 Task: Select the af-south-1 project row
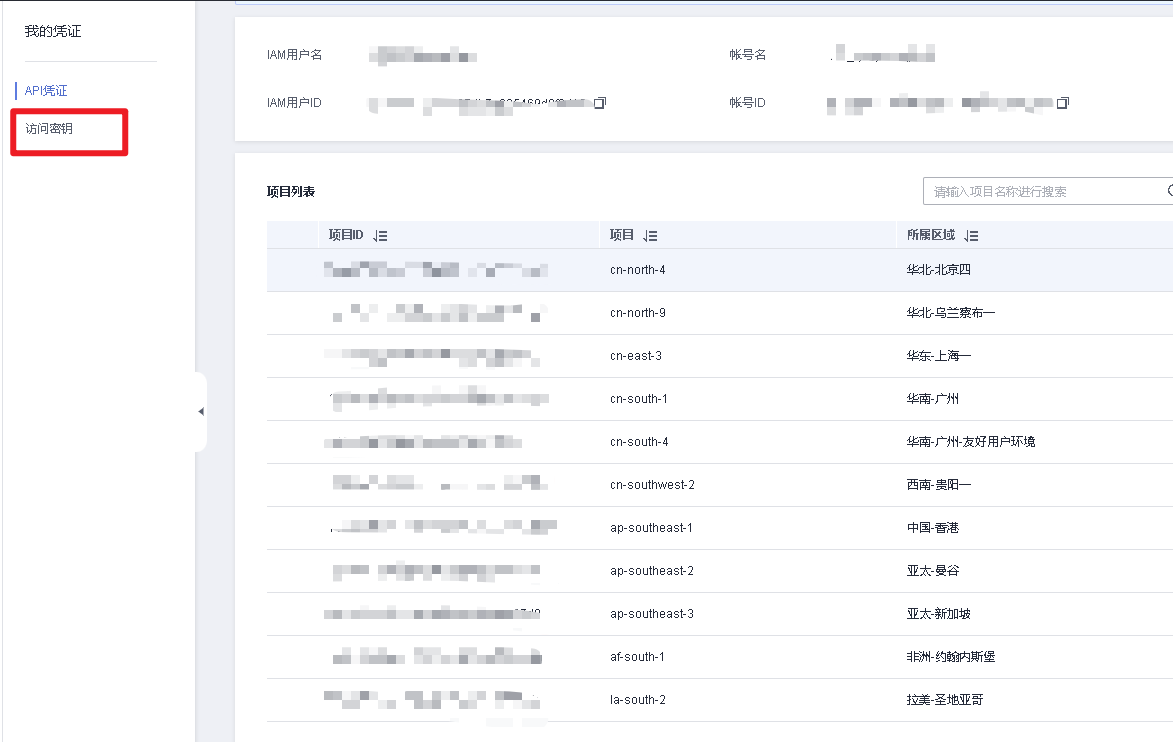click(x=637, y=657)
